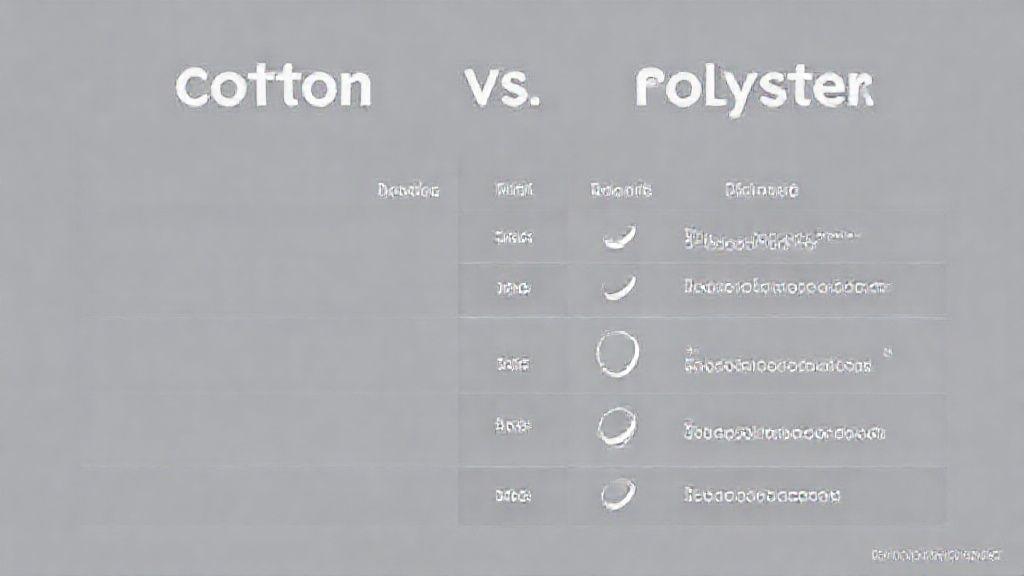Select the large circle icon in the third row
This screenshot has width=1024, height=576.
(616, 356)
